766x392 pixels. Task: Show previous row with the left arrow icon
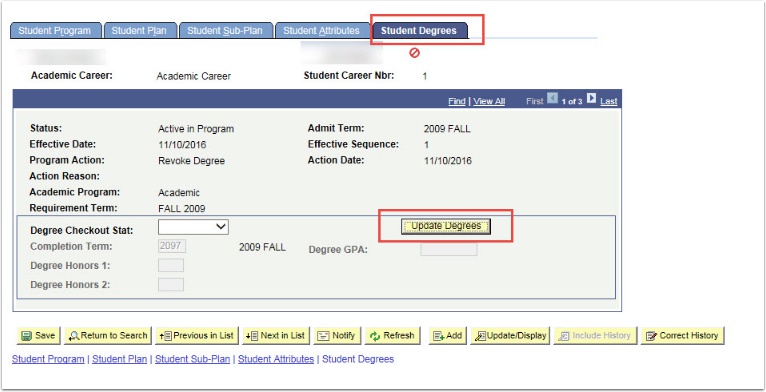pos(552,98)
